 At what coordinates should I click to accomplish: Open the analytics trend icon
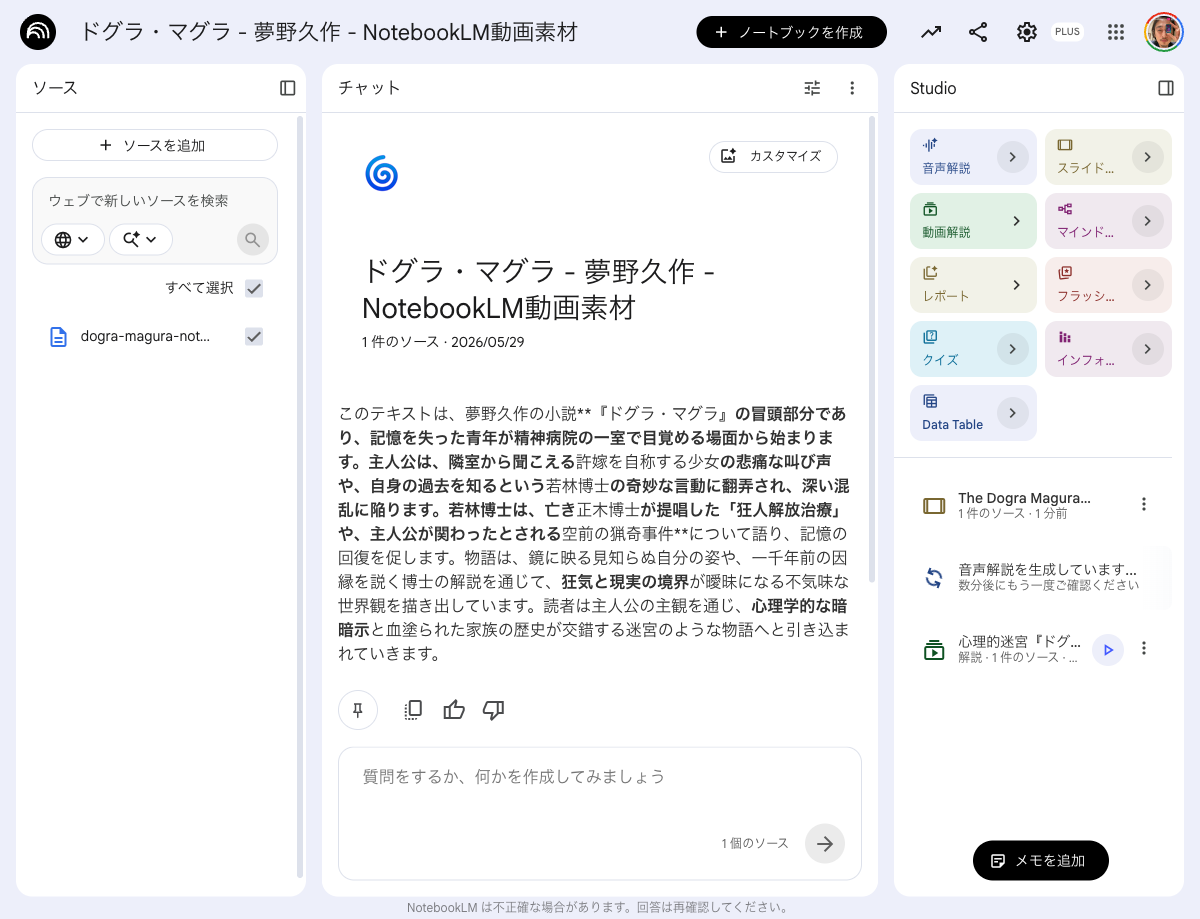tap(931, 32)
